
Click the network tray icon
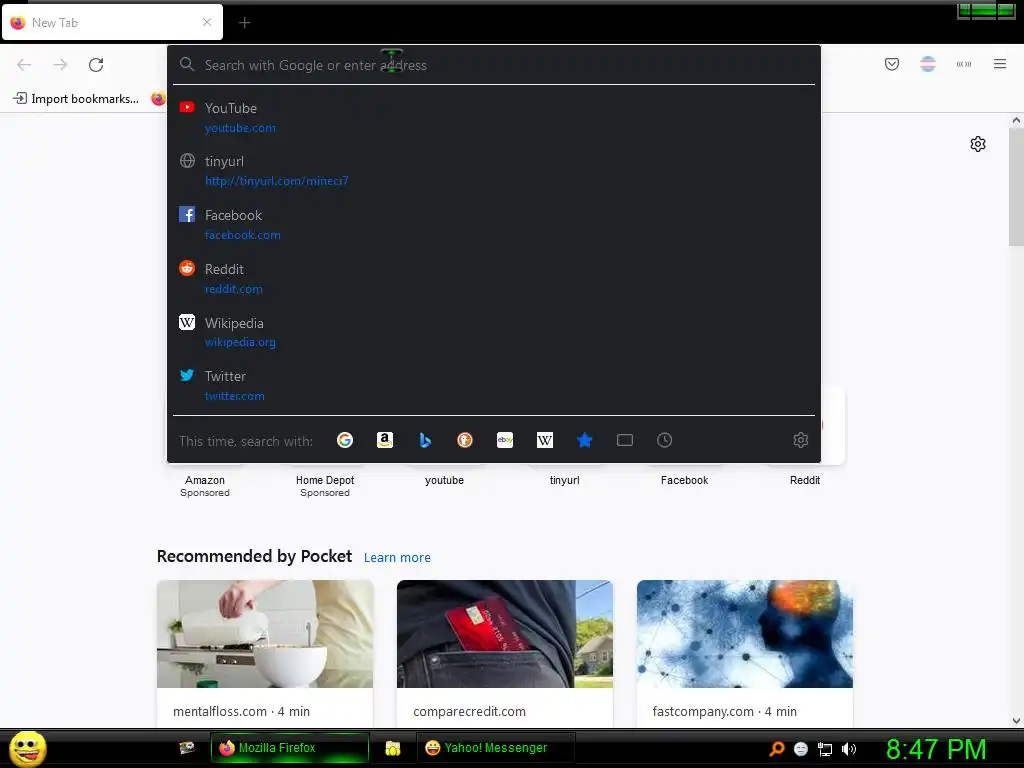coord(825,749)
